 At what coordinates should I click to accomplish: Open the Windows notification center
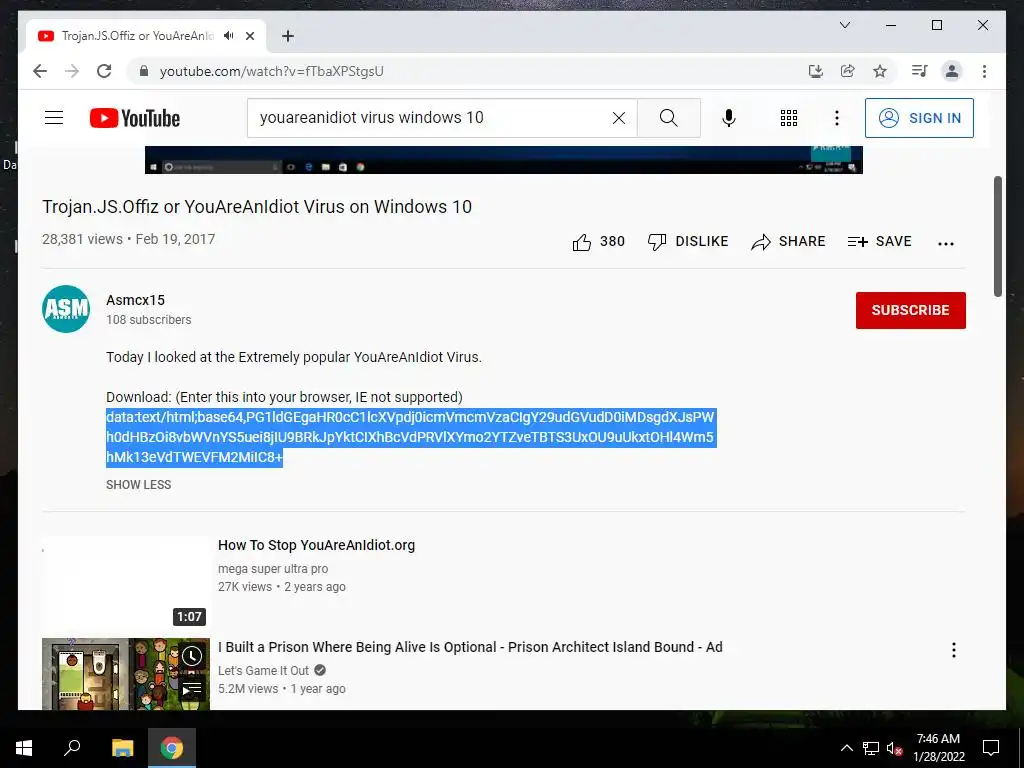pyautogui.click(x=991, y=748)
